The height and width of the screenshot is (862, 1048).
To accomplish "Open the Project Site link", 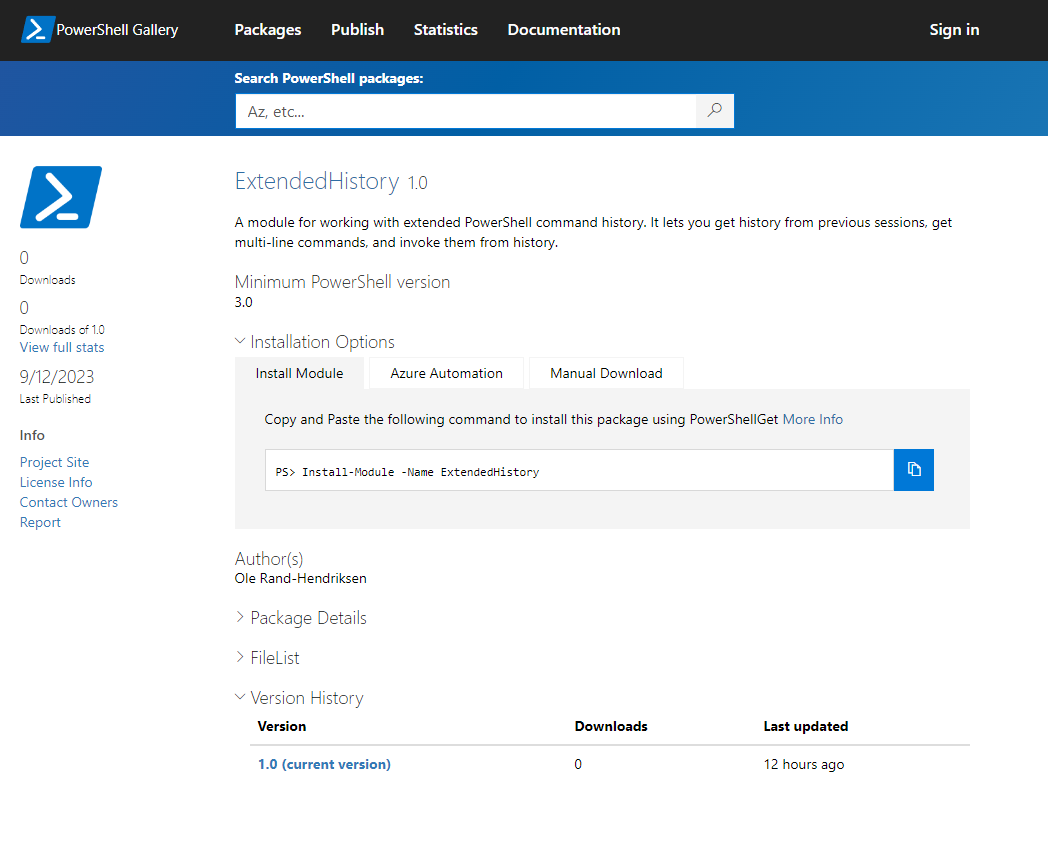I will click(54, 462).
